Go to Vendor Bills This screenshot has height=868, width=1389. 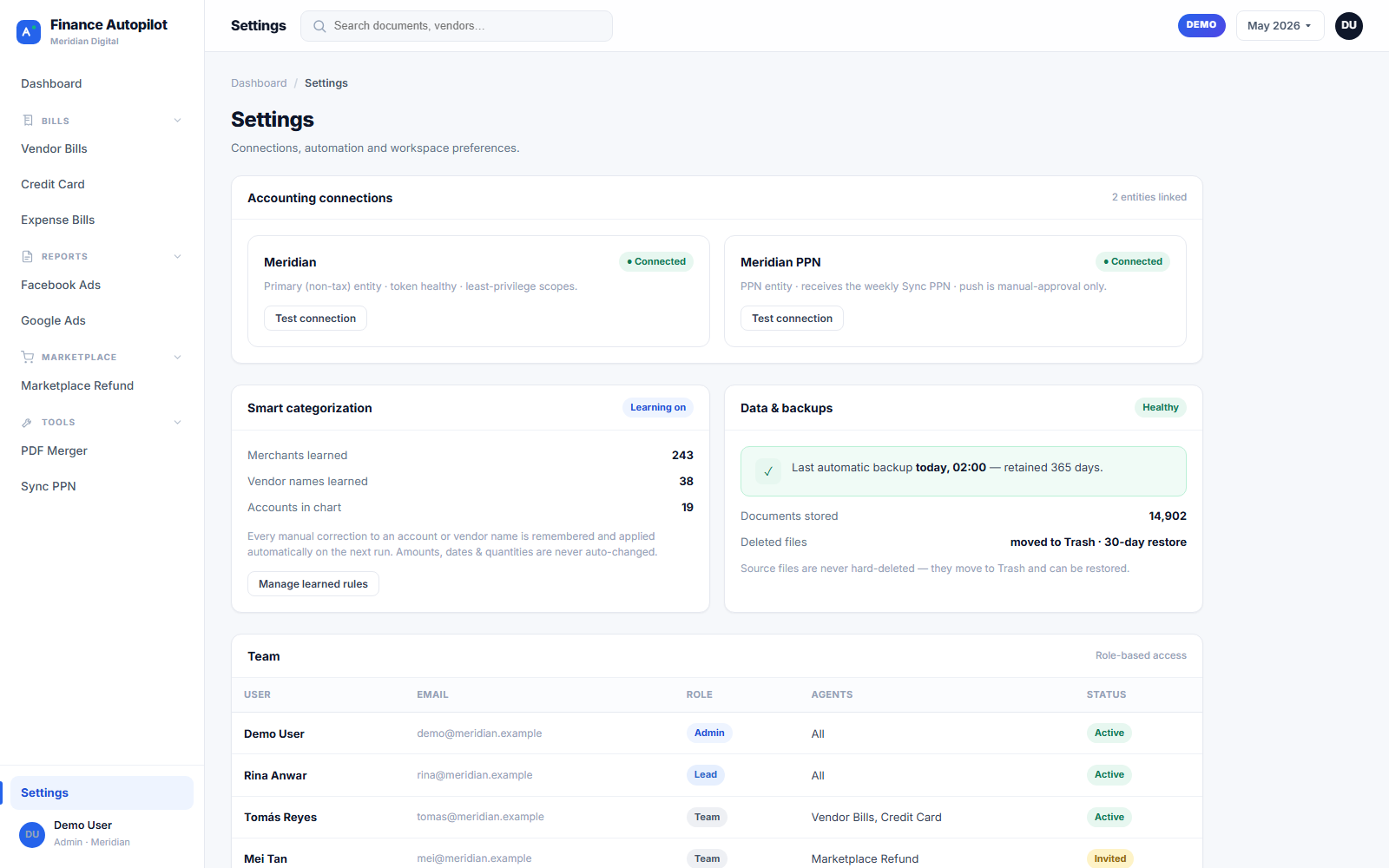point(102,148)
